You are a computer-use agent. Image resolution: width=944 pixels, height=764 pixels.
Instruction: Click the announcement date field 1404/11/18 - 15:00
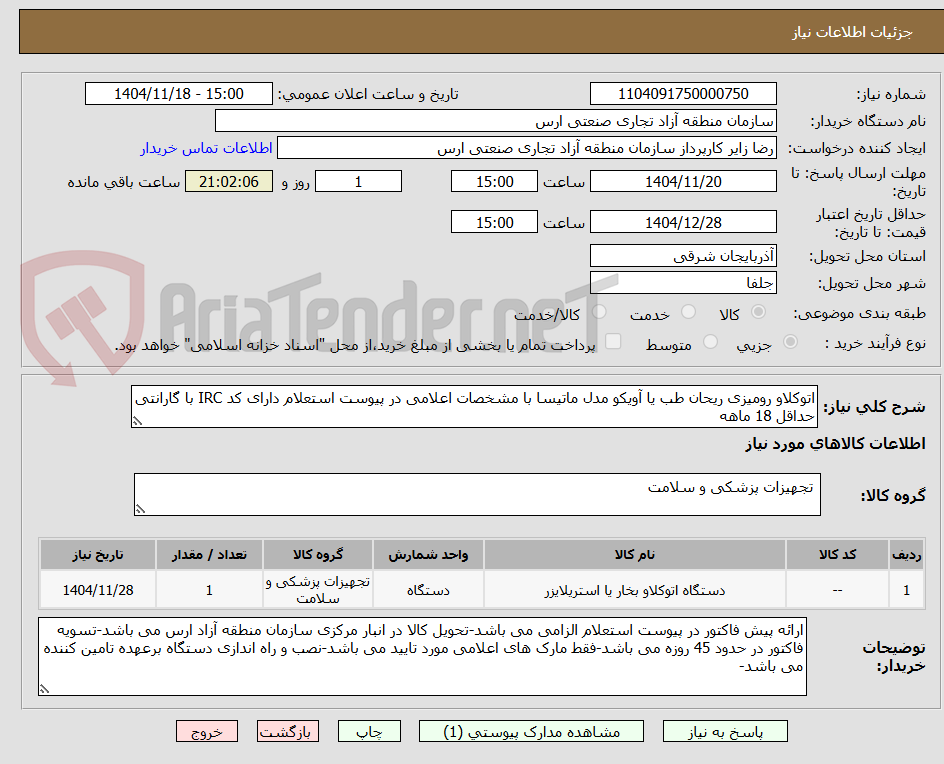(179, 94)
